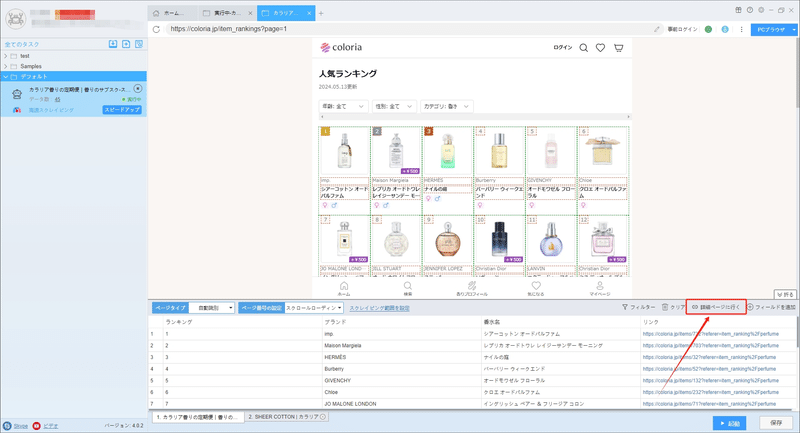
Task: Click the 事前ログイン button
Action: pos(682,30)
